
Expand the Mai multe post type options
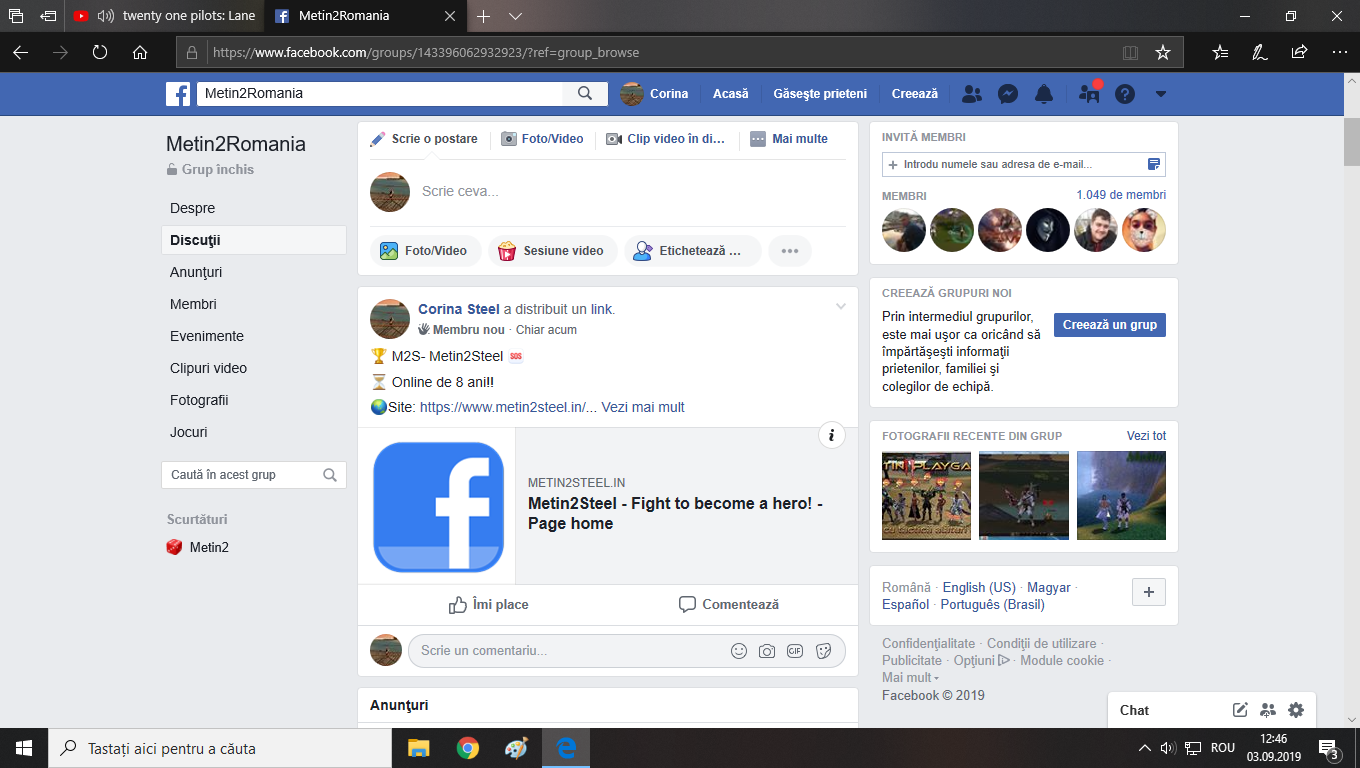pyautogui.click(x=789, y=139)
